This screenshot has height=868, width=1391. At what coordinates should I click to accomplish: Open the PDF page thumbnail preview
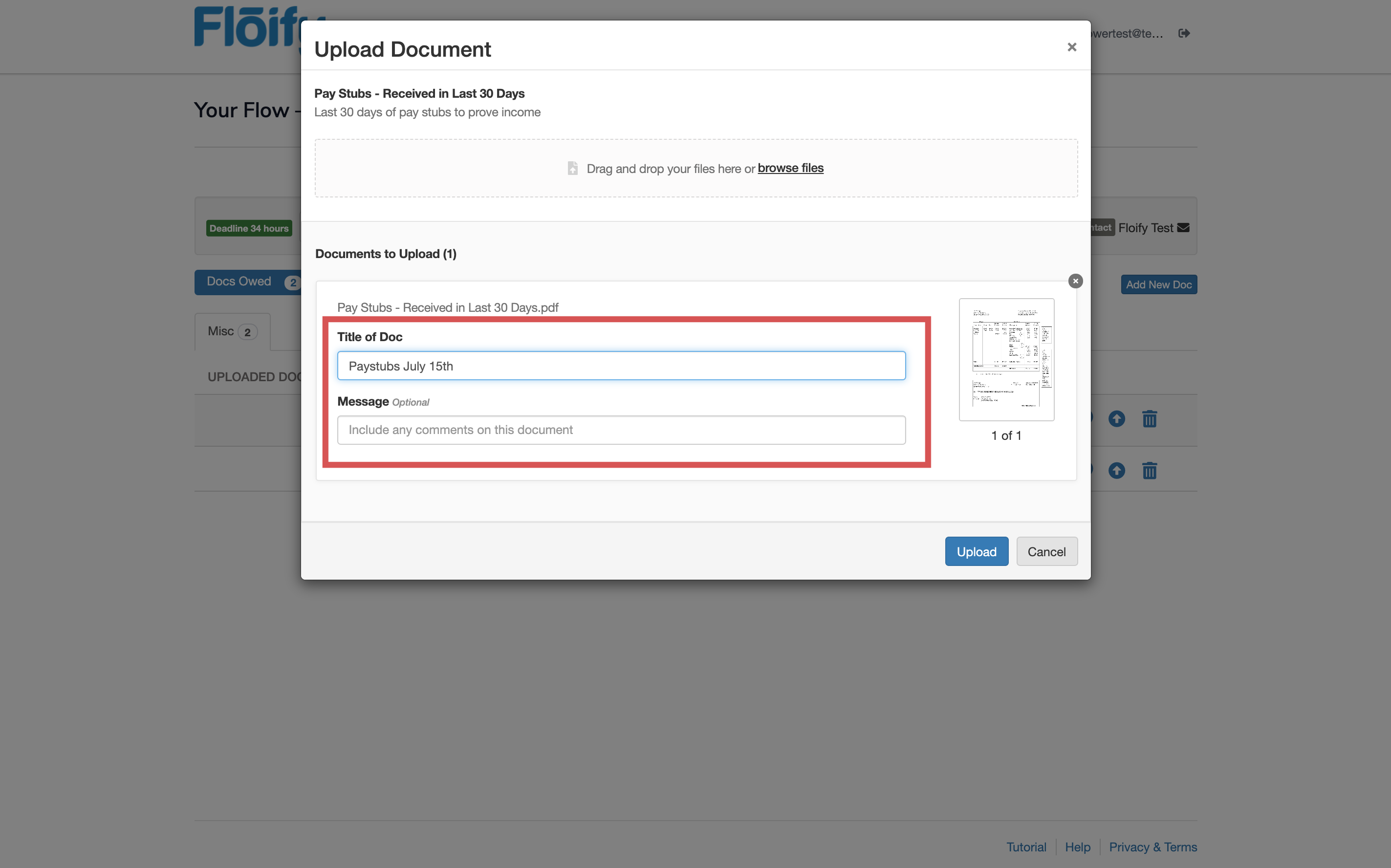coord(1006,359)
